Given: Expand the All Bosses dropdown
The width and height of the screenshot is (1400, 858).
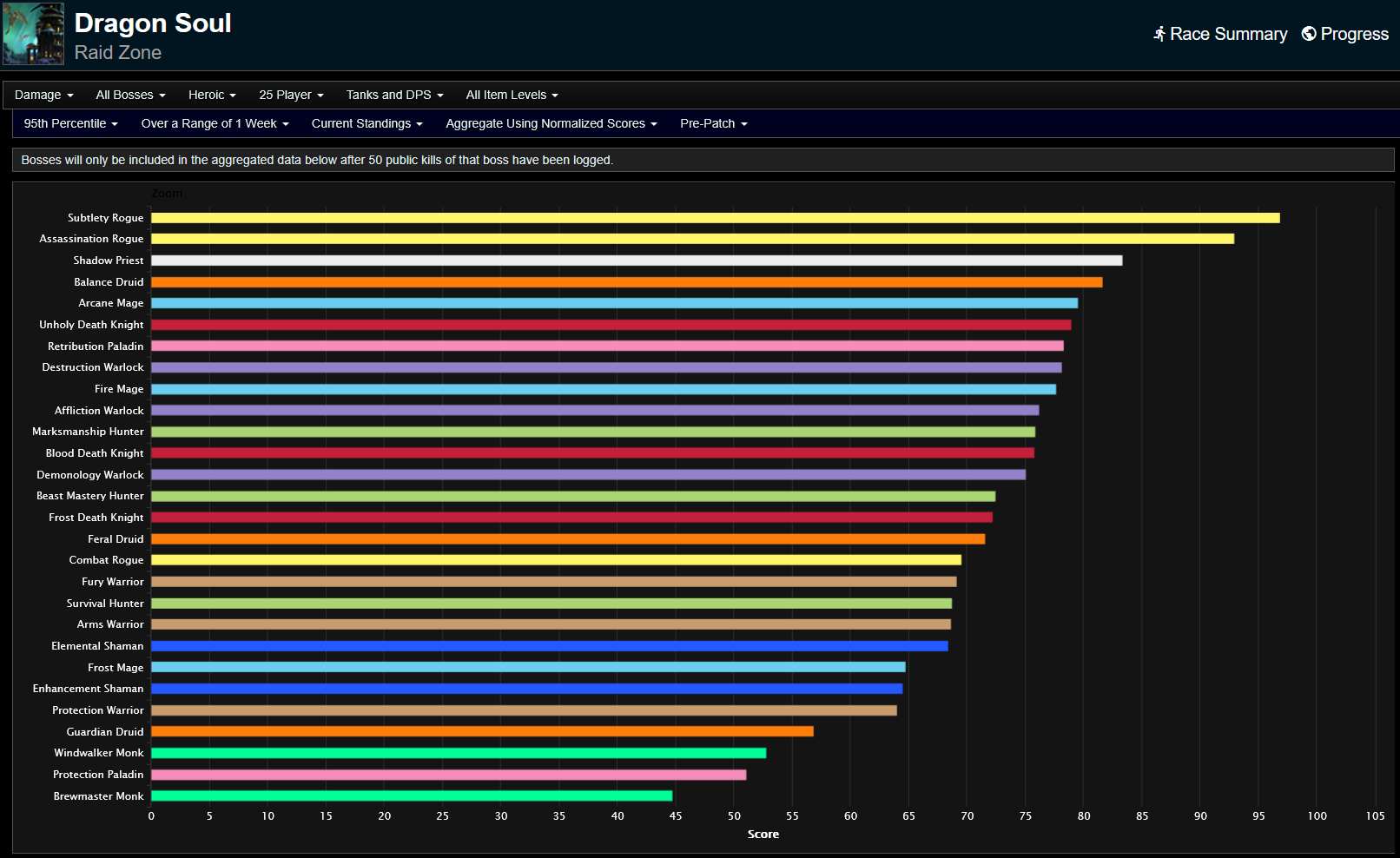Looking at the screenshot, I should click(x=130, y=95).
